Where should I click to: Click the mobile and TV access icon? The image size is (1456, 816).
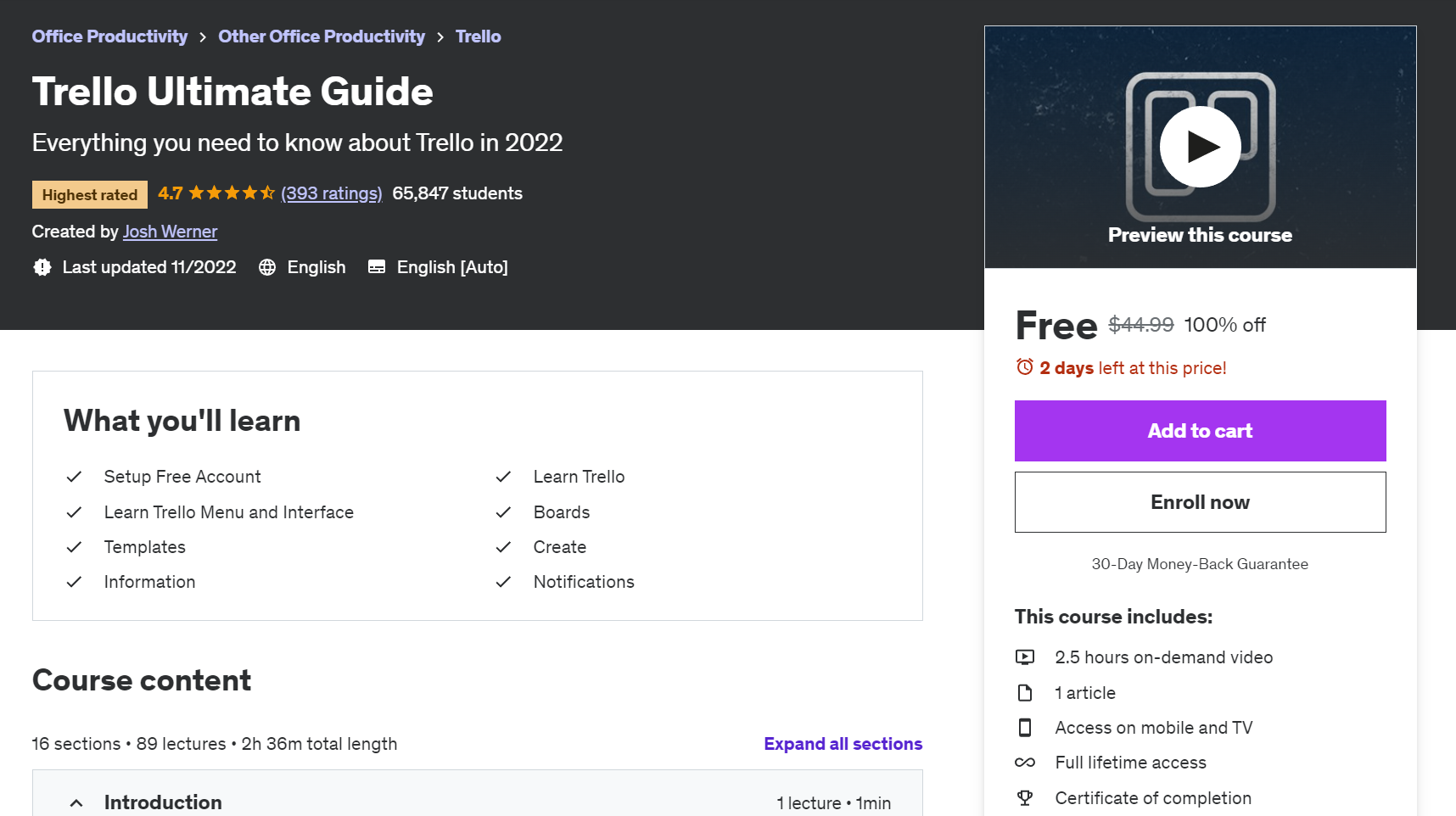[x=1026, y=727]
